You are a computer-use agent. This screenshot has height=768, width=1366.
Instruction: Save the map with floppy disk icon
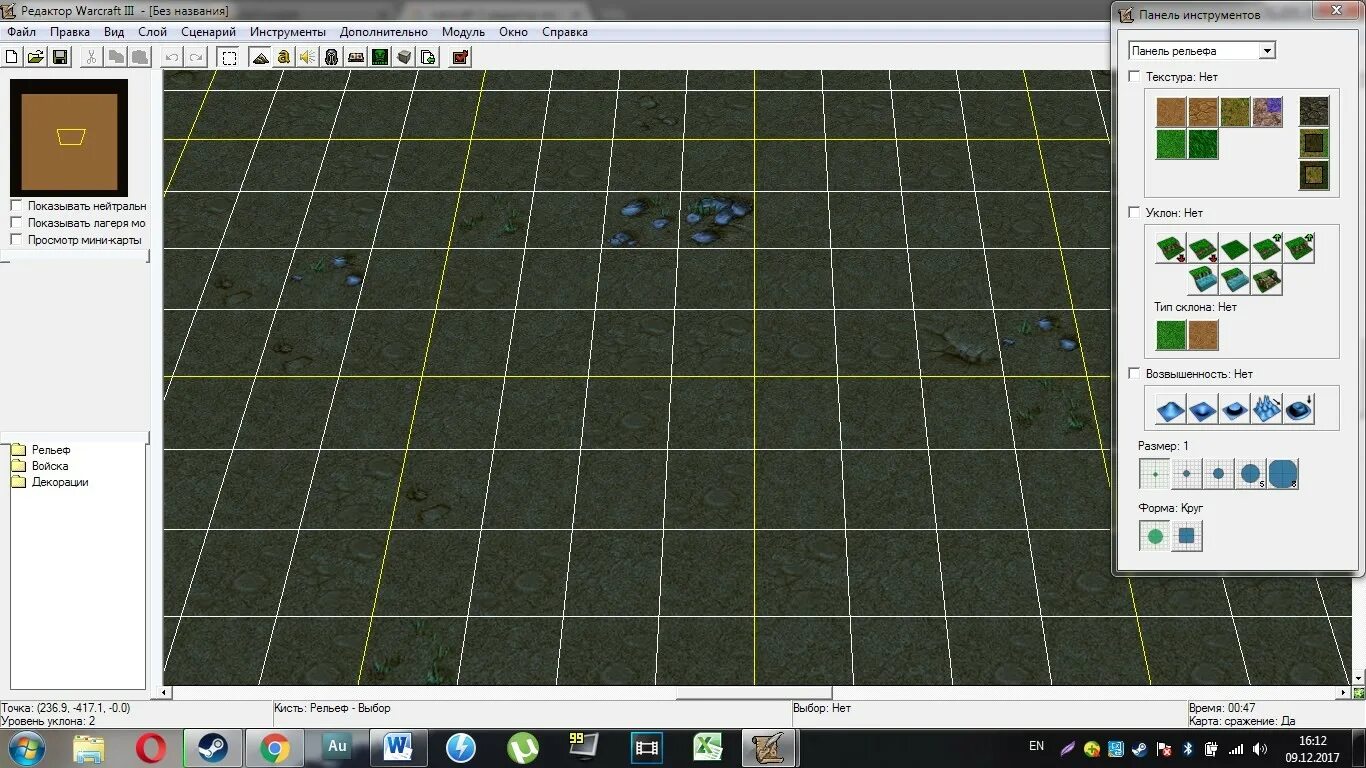pyautogui.click(x=60, y=57)
